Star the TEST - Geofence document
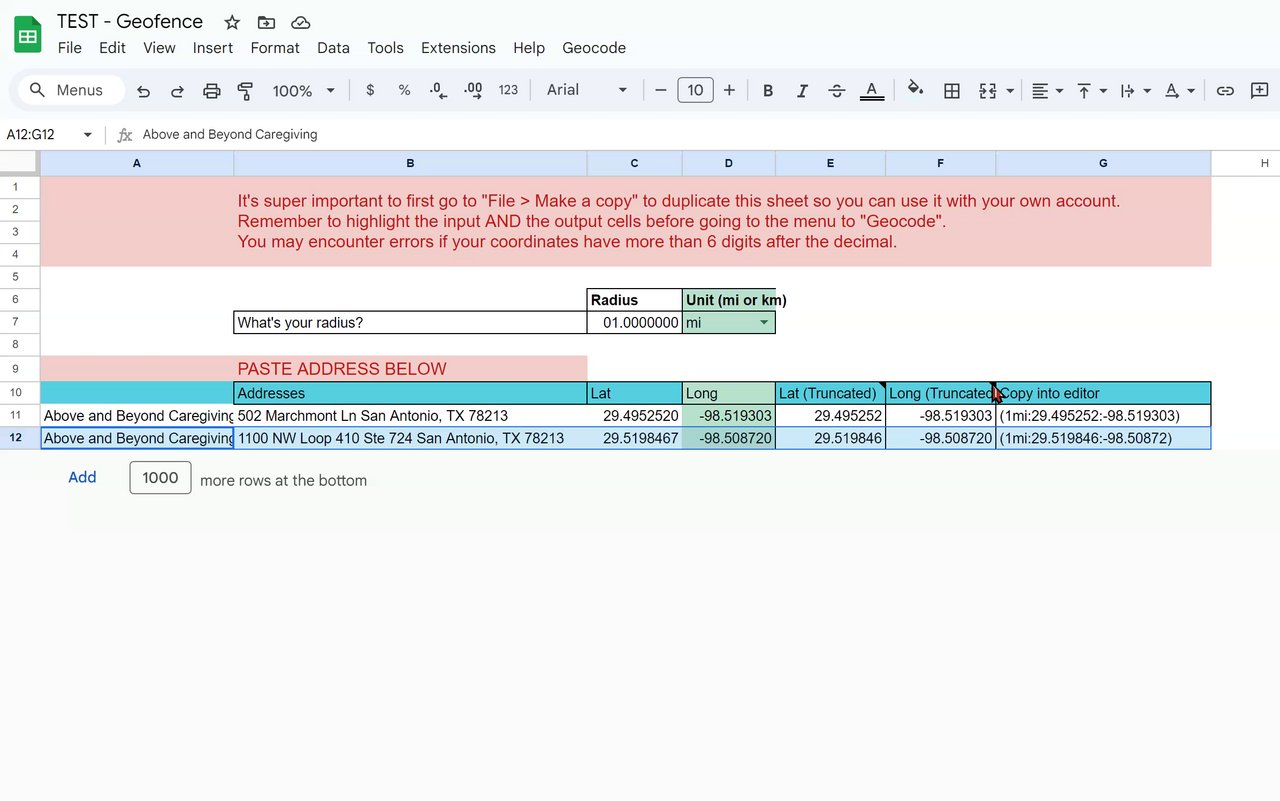The width and height of the screenshot is (1280, 801). pos(232,22)
